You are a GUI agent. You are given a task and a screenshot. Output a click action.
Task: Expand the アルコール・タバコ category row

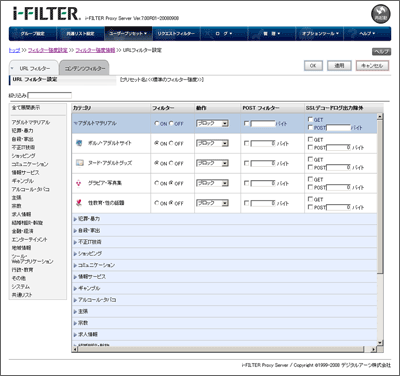click(75, 300)
